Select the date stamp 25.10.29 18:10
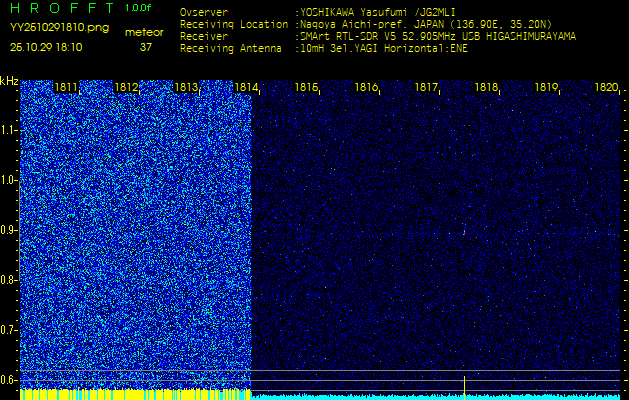The height and width of the screenshot is (400, 629). point(46,47)
